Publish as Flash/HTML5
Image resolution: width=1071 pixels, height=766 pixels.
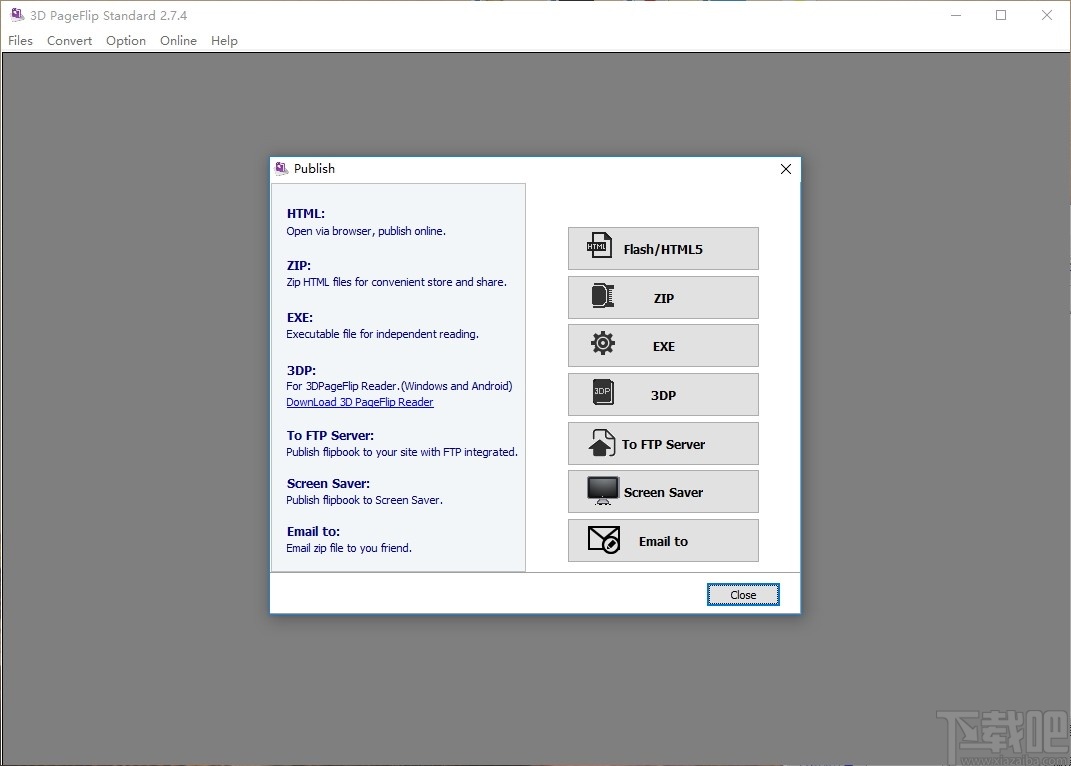click(663, 249)
